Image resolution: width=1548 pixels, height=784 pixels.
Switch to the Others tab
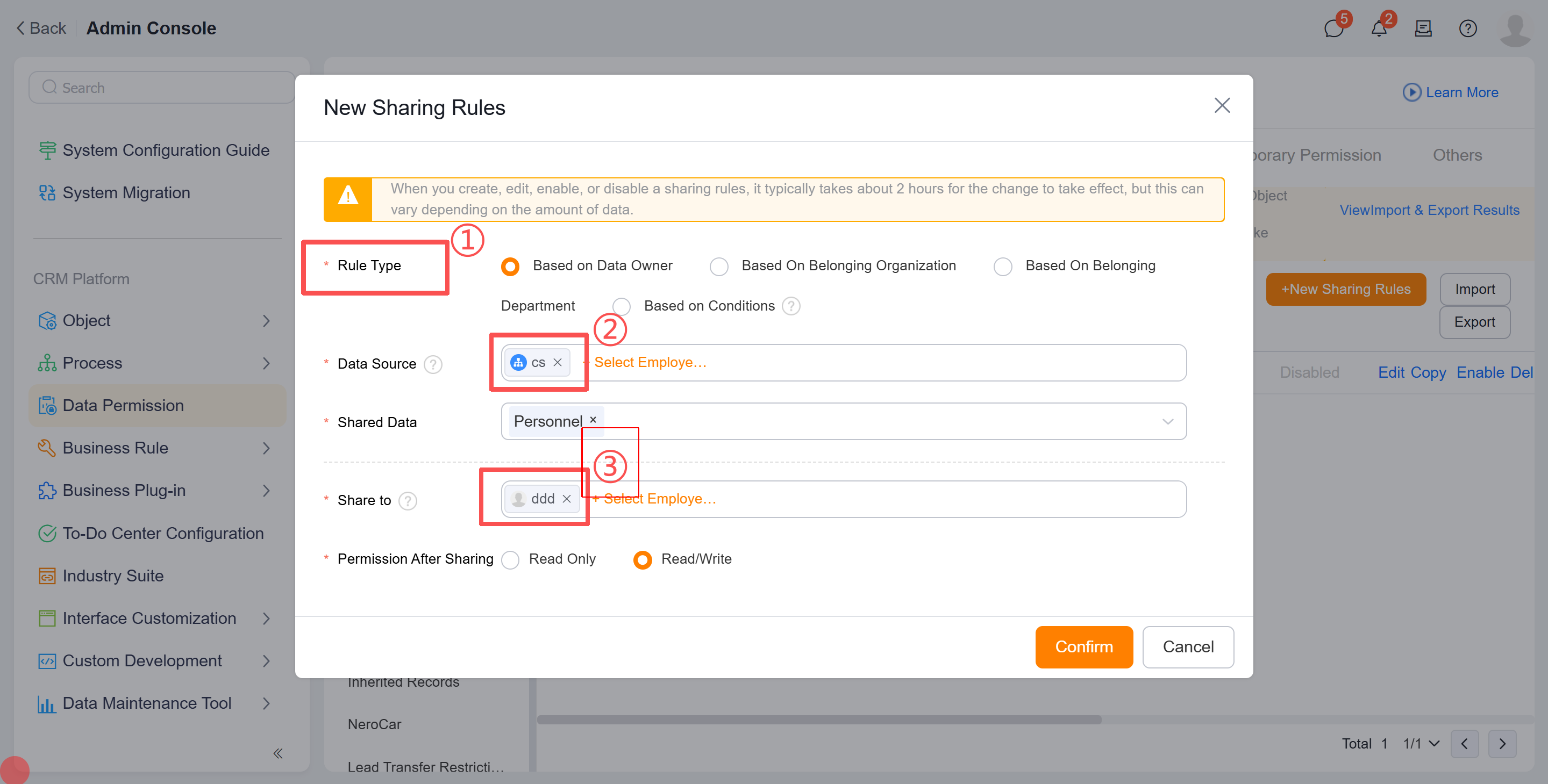click(x=1457, y=155)
